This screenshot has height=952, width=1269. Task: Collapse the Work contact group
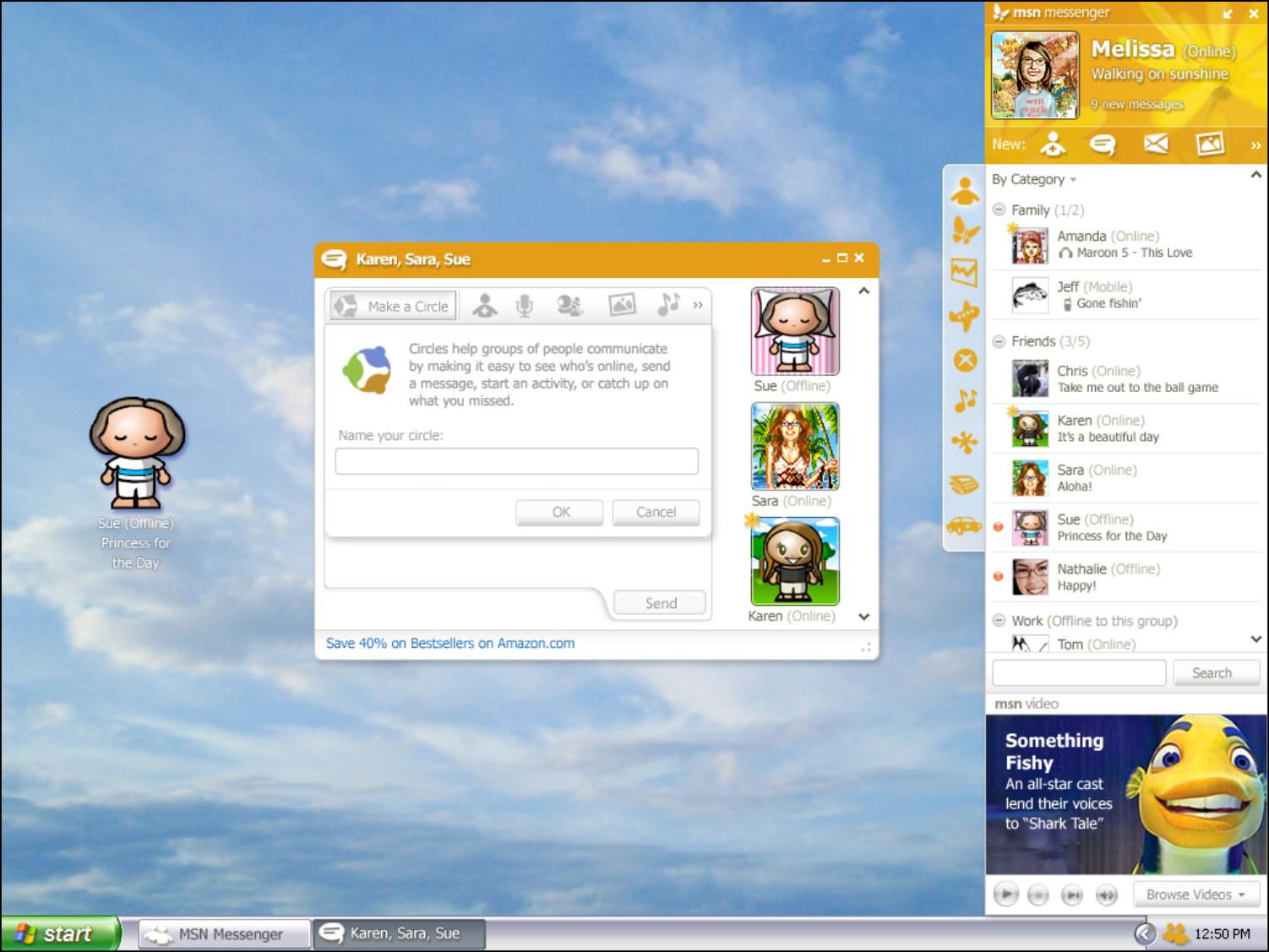tap(999, 620)
